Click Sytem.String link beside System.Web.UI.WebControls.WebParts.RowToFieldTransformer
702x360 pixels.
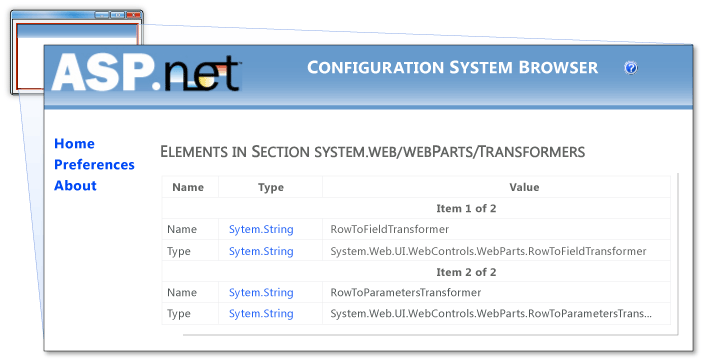tap(261, 251)
